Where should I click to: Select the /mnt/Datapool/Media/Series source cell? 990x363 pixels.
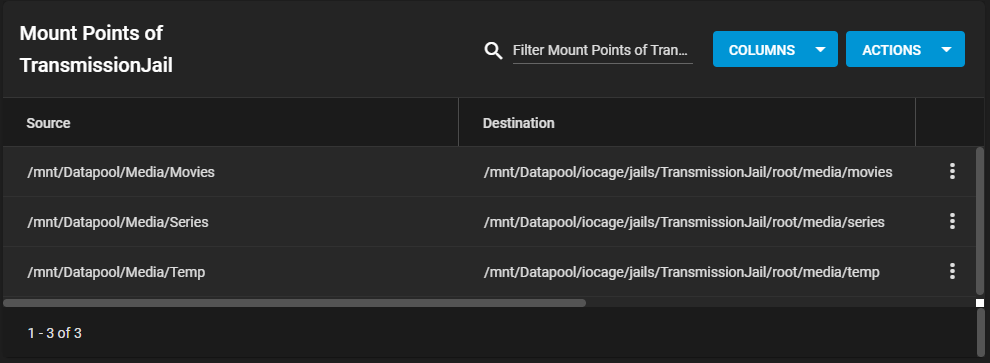pos(118,222)
